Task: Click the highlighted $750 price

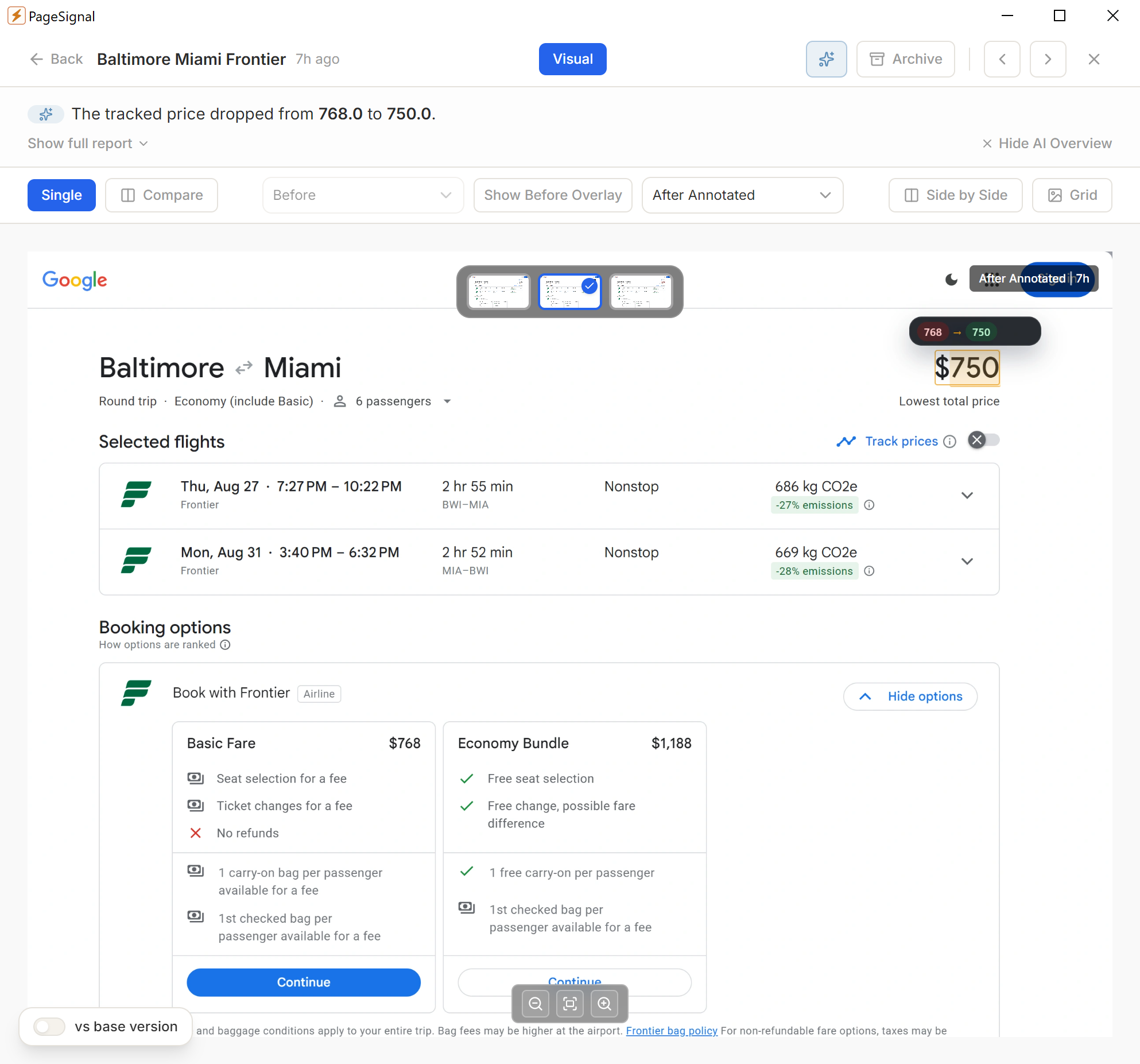Action: [967, 367]
